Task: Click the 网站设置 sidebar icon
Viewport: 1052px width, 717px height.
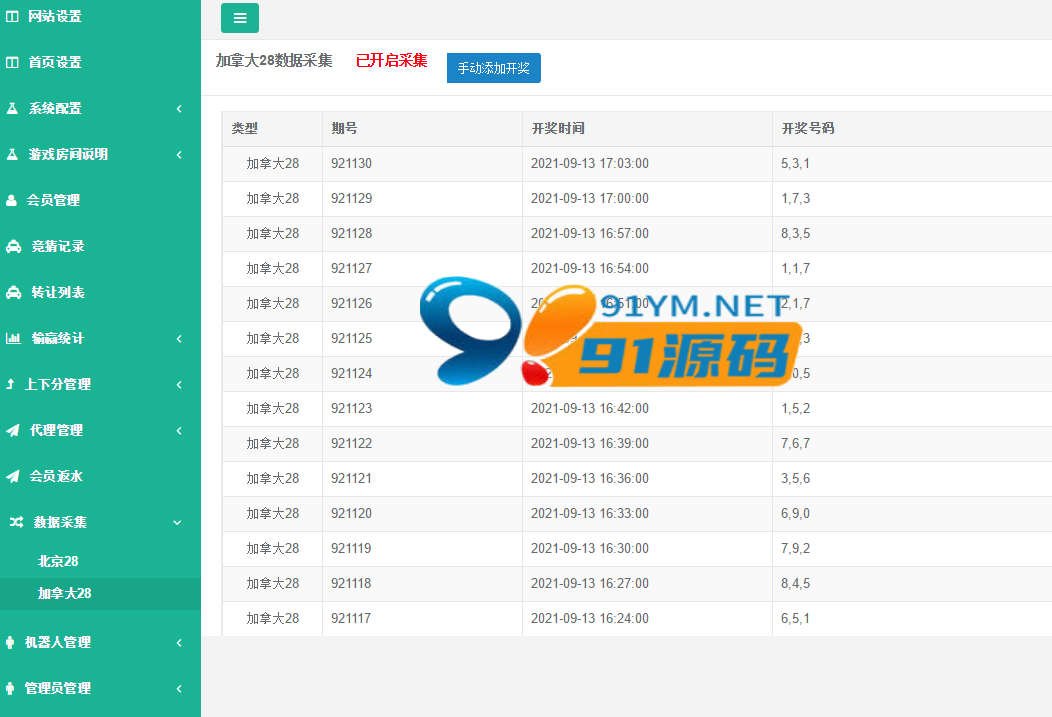Action: pyautogui.click(x=12, y=16)
